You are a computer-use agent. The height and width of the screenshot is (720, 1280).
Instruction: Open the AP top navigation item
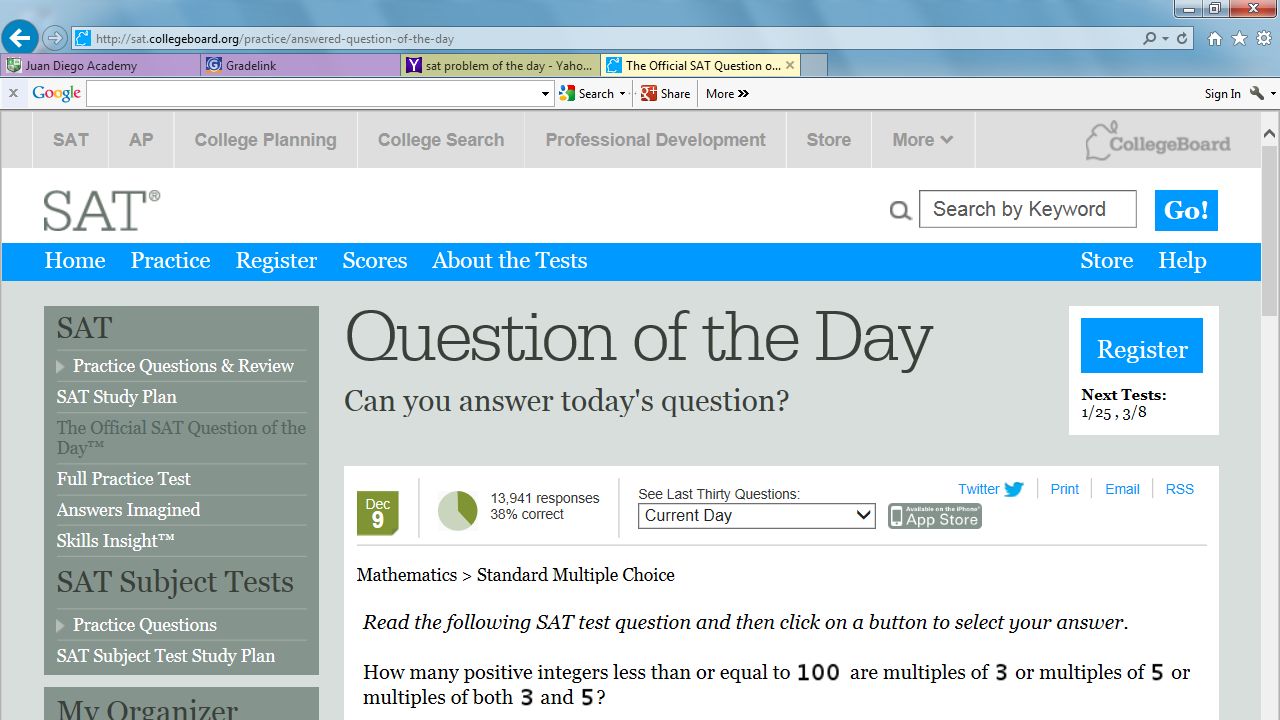(141, 140)
